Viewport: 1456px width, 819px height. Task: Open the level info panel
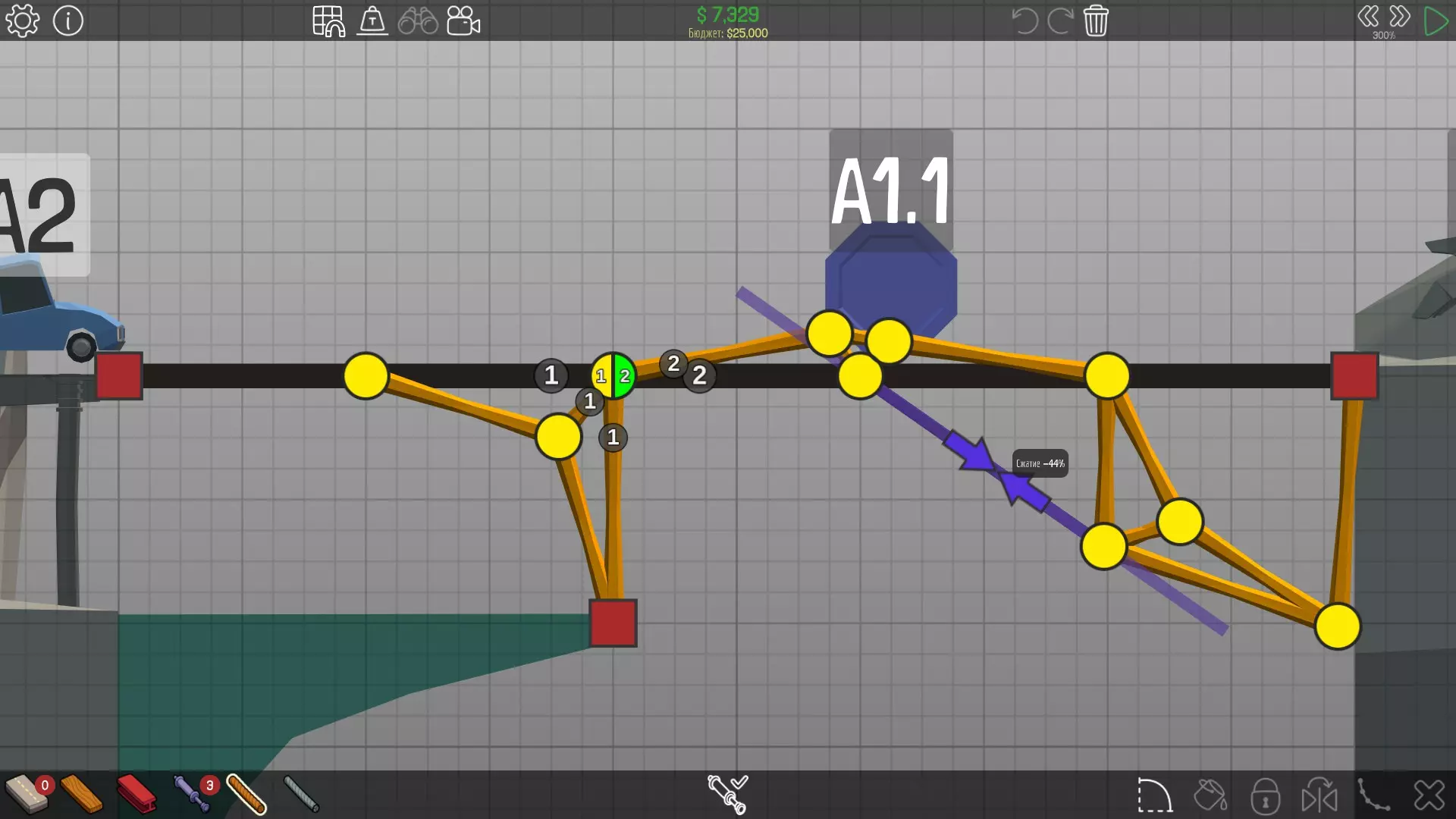67,20
